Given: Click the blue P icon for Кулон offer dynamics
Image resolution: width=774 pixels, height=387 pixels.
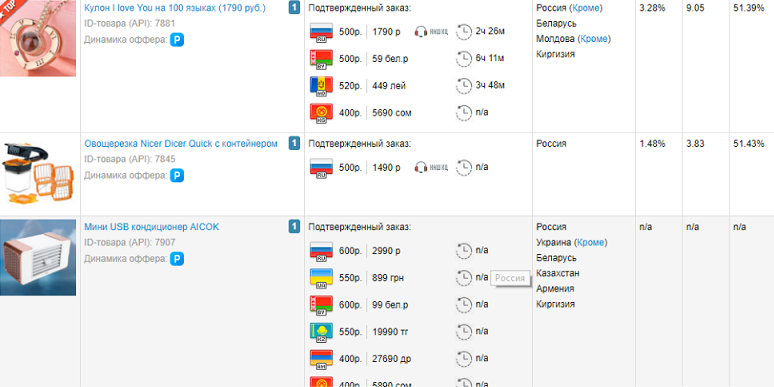Looking at the screenshot, I should click(x=177, y=40).
